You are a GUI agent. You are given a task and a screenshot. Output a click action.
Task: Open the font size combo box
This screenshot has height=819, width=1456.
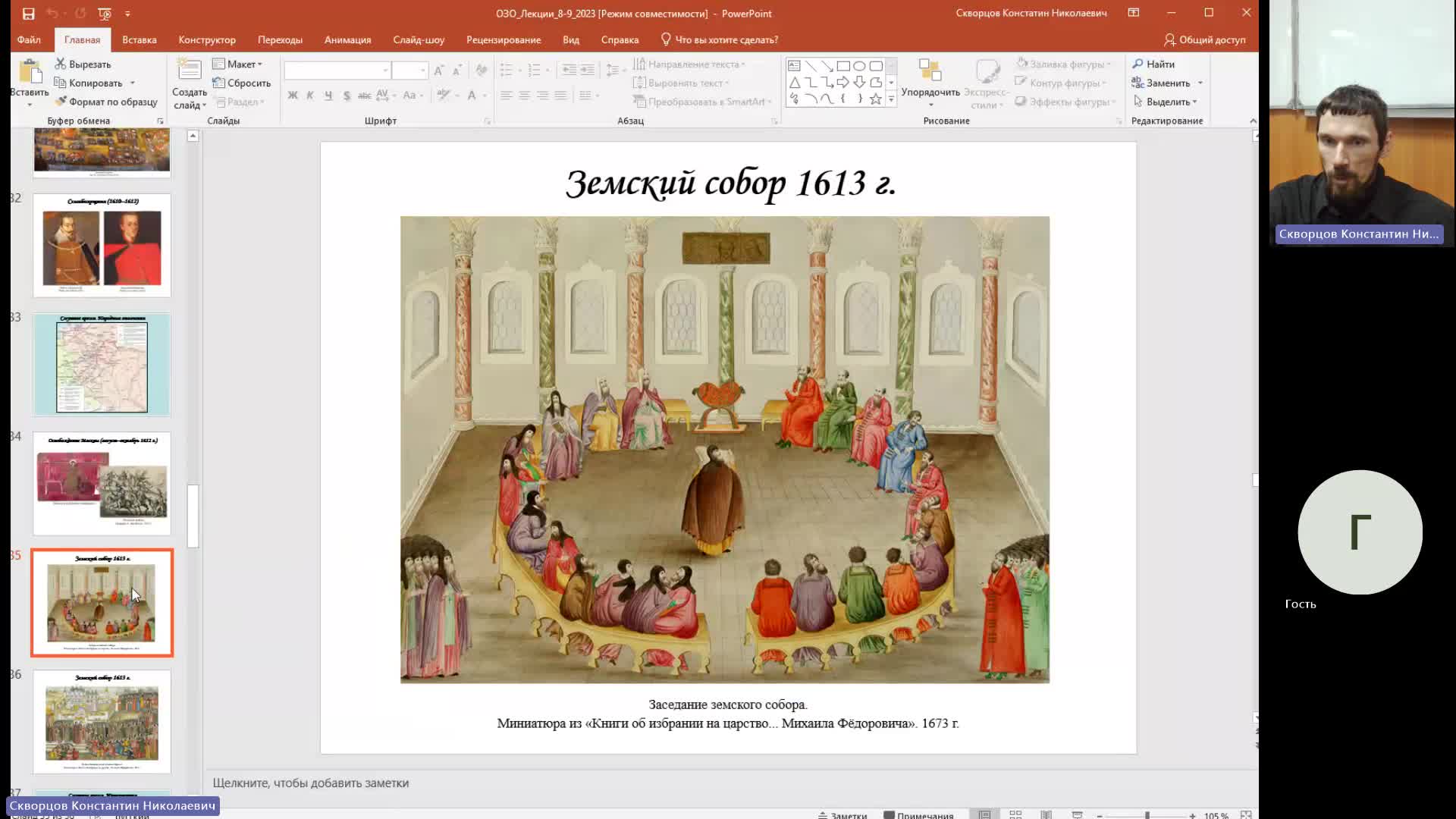tap(410, 71)
